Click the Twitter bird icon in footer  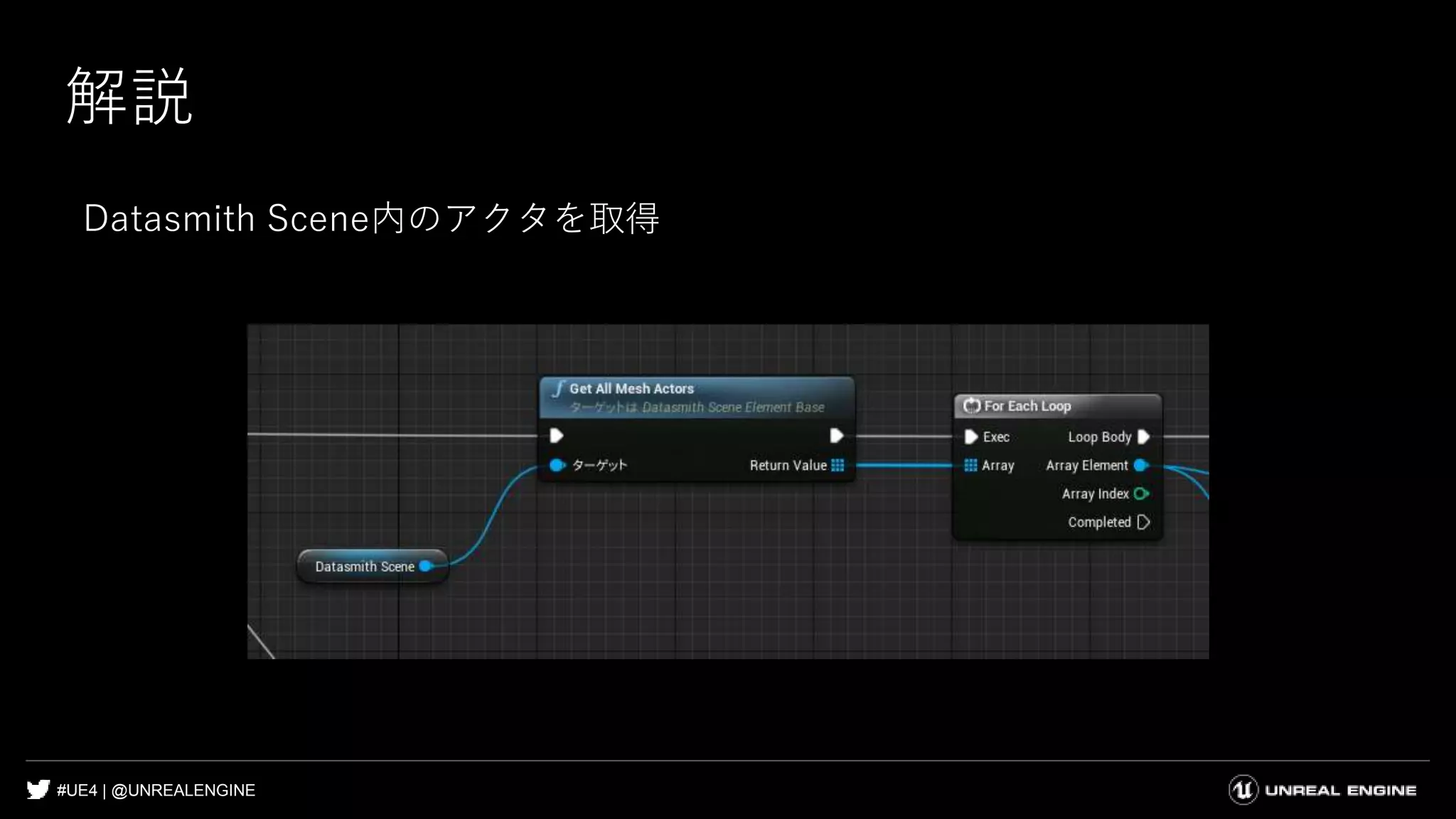(38, 790)
